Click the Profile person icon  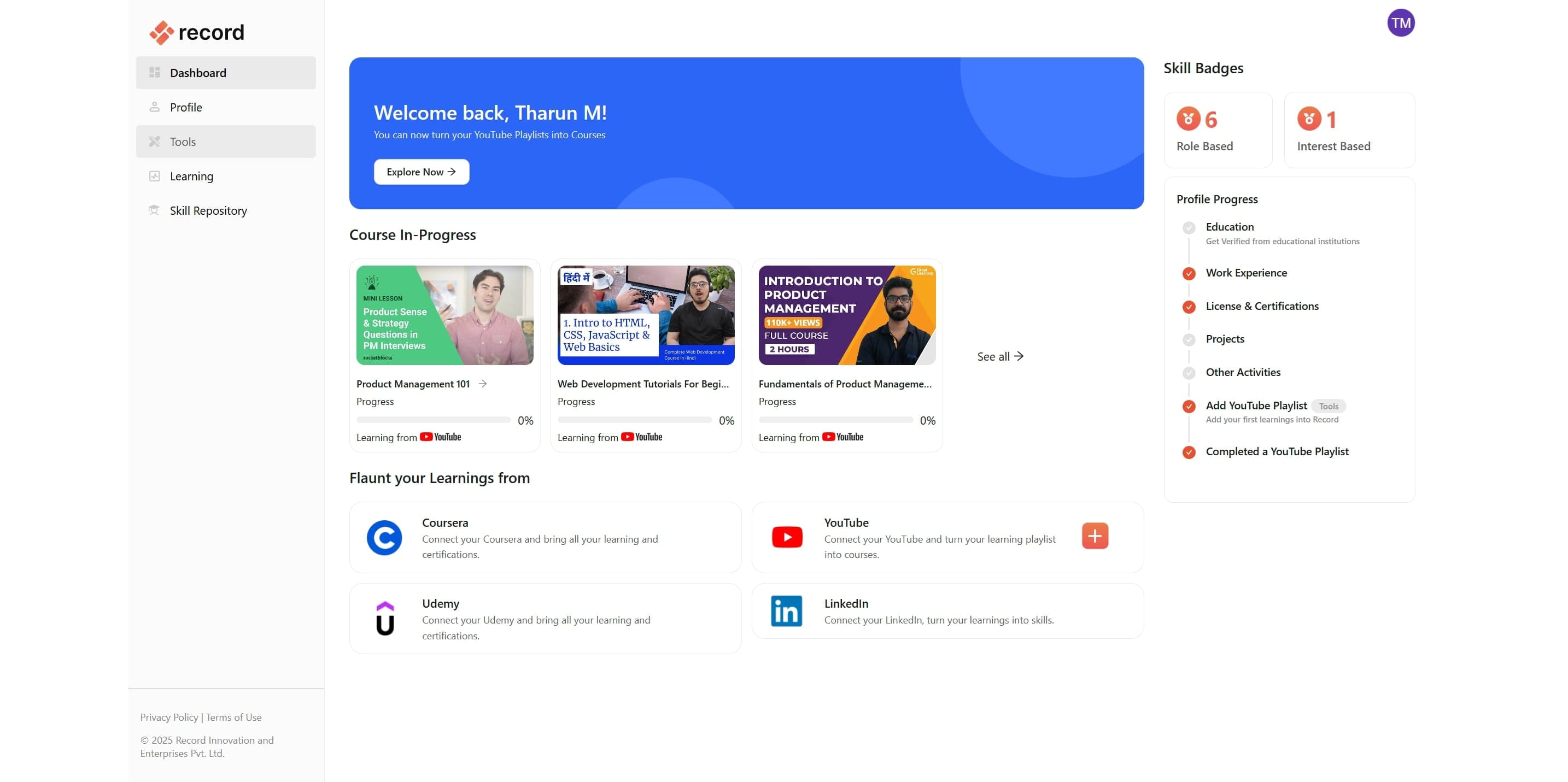coord(155,107)
